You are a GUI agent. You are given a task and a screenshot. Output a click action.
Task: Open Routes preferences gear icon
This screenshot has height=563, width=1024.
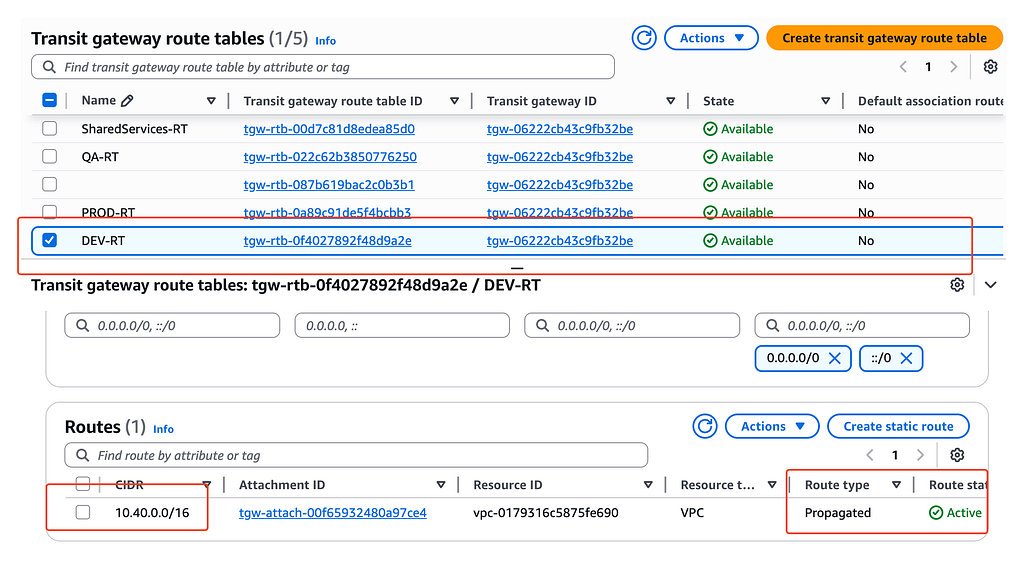point(957,455)
